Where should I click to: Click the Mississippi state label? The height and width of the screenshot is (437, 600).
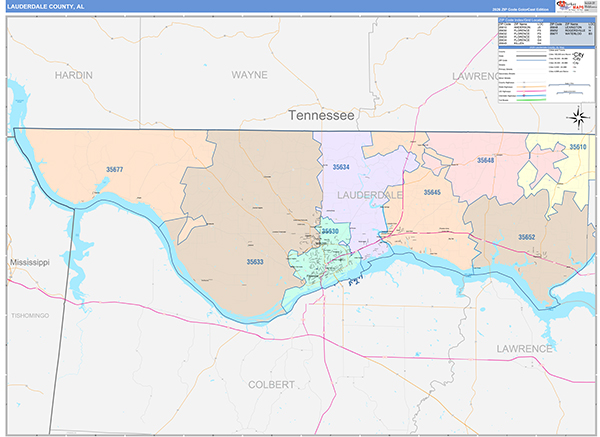click(x=29, y=263)
